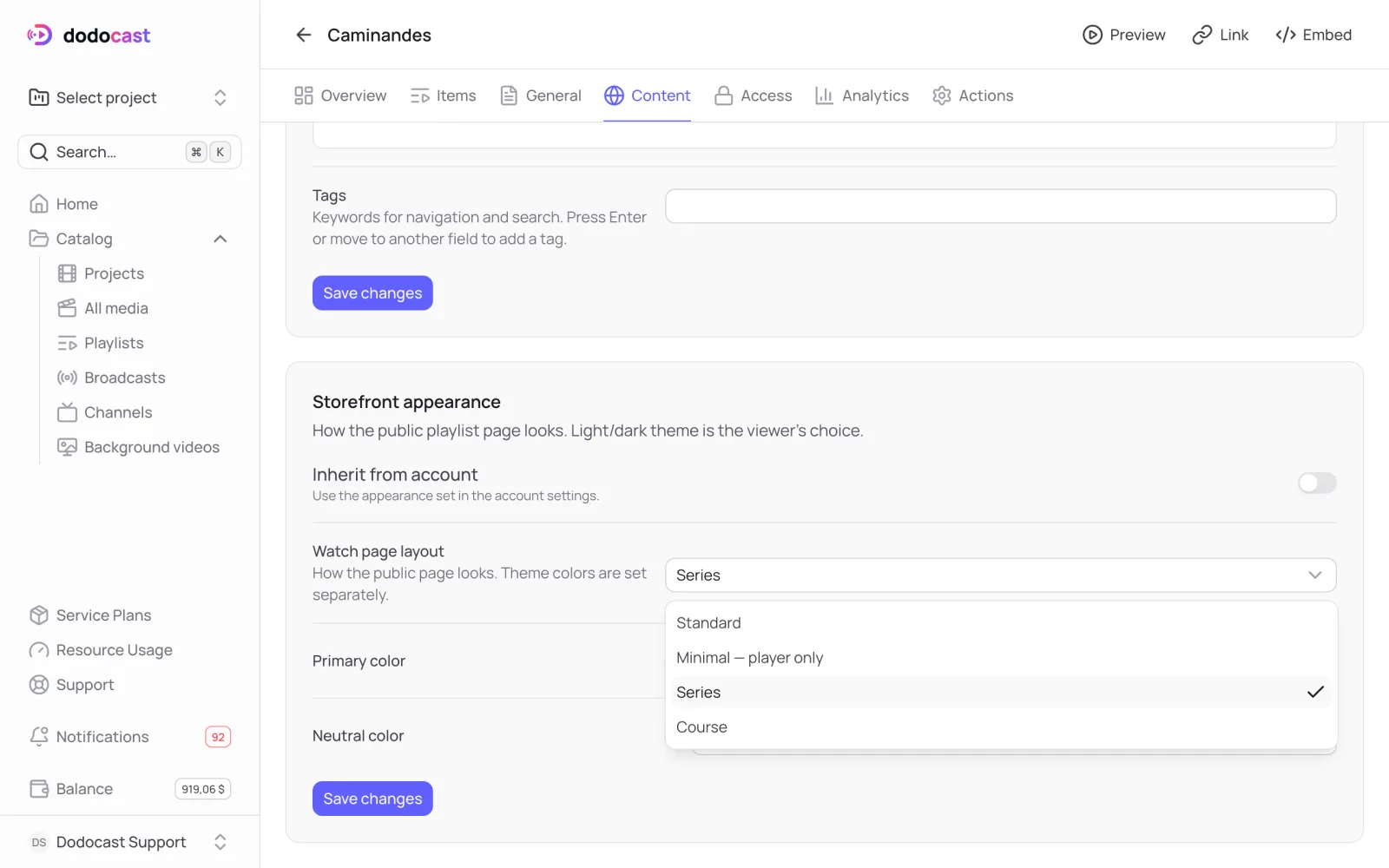Open Preview of the playlist
Viewport: 1389px width, 868px height.
(1124, 35)
